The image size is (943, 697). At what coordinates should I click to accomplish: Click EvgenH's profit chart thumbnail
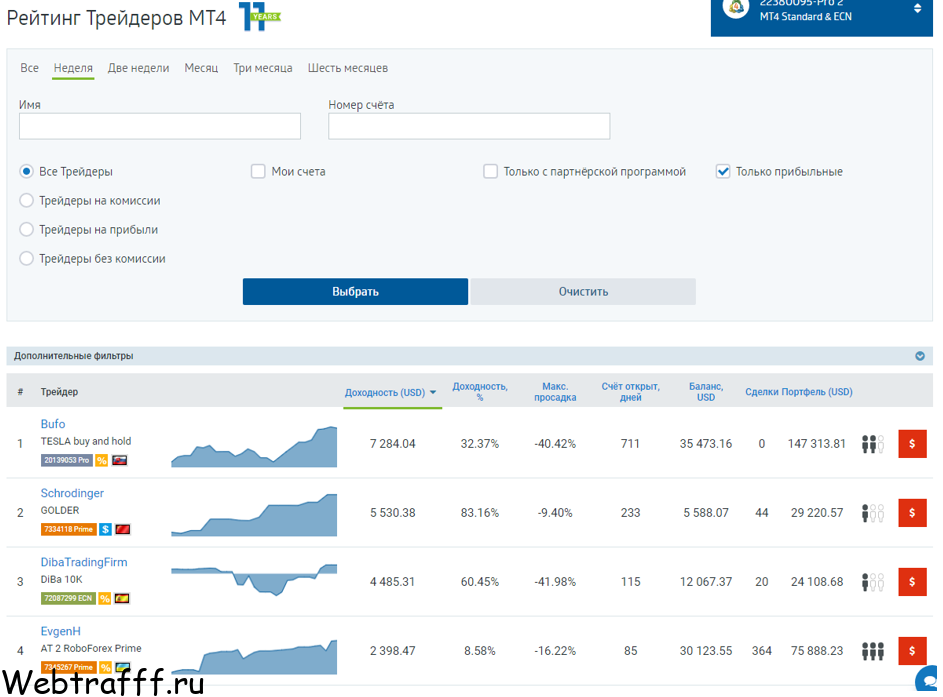254,657
